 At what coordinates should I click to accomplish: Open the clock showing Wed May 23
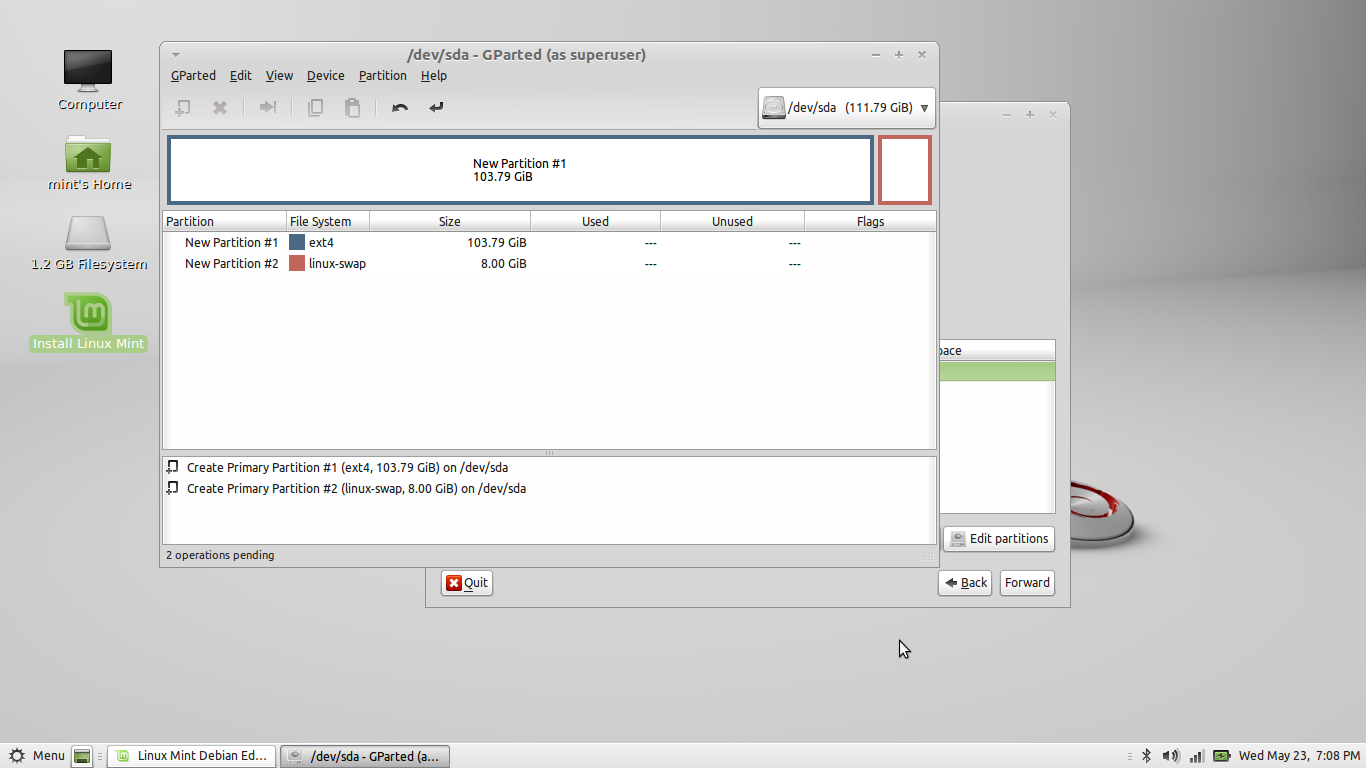point(1298,756)
